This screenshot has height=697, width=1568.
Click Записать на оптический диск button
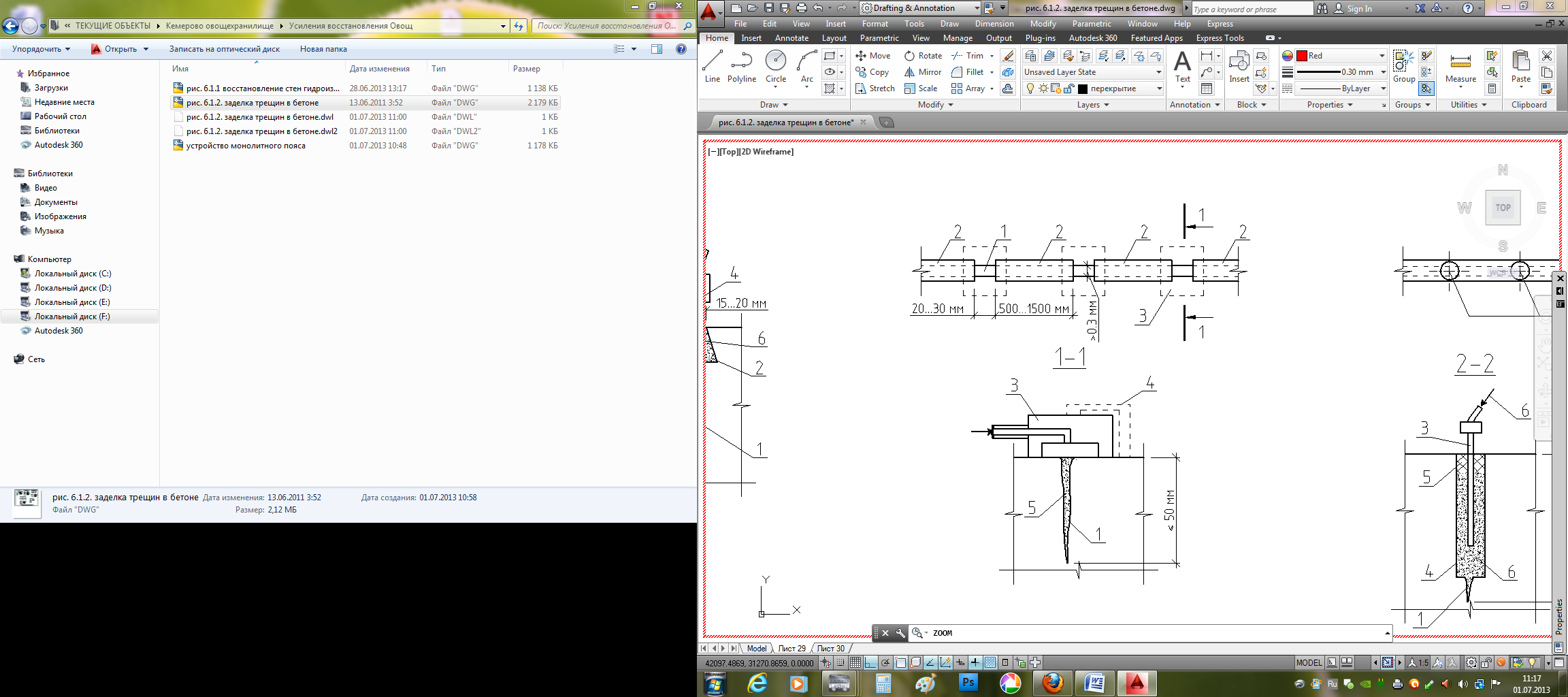point(225,49)
